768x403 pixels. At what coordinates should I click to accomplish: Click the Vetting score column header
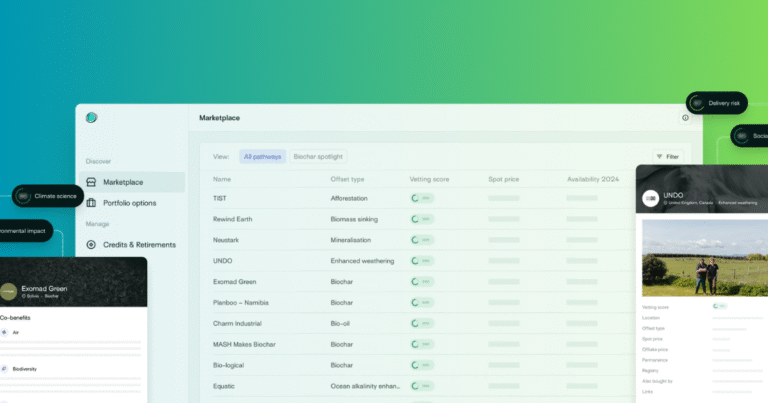[x=429, y=179]
